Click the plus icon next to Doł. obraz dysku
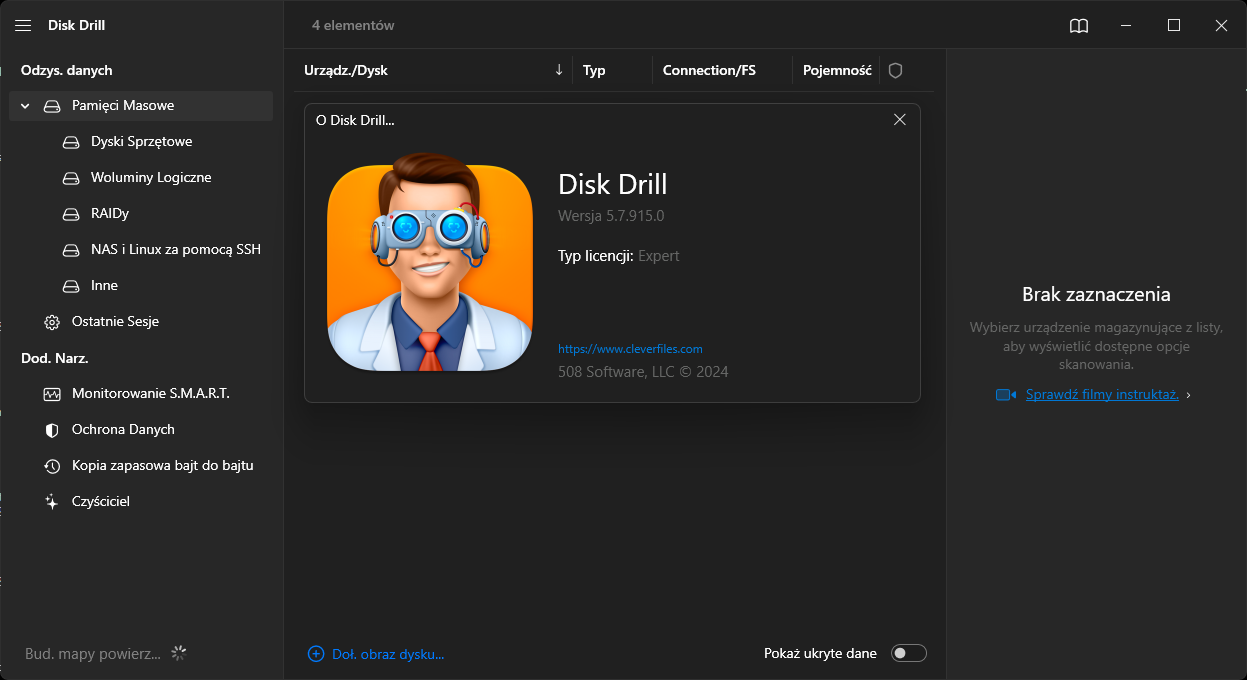 pos(316,654)
